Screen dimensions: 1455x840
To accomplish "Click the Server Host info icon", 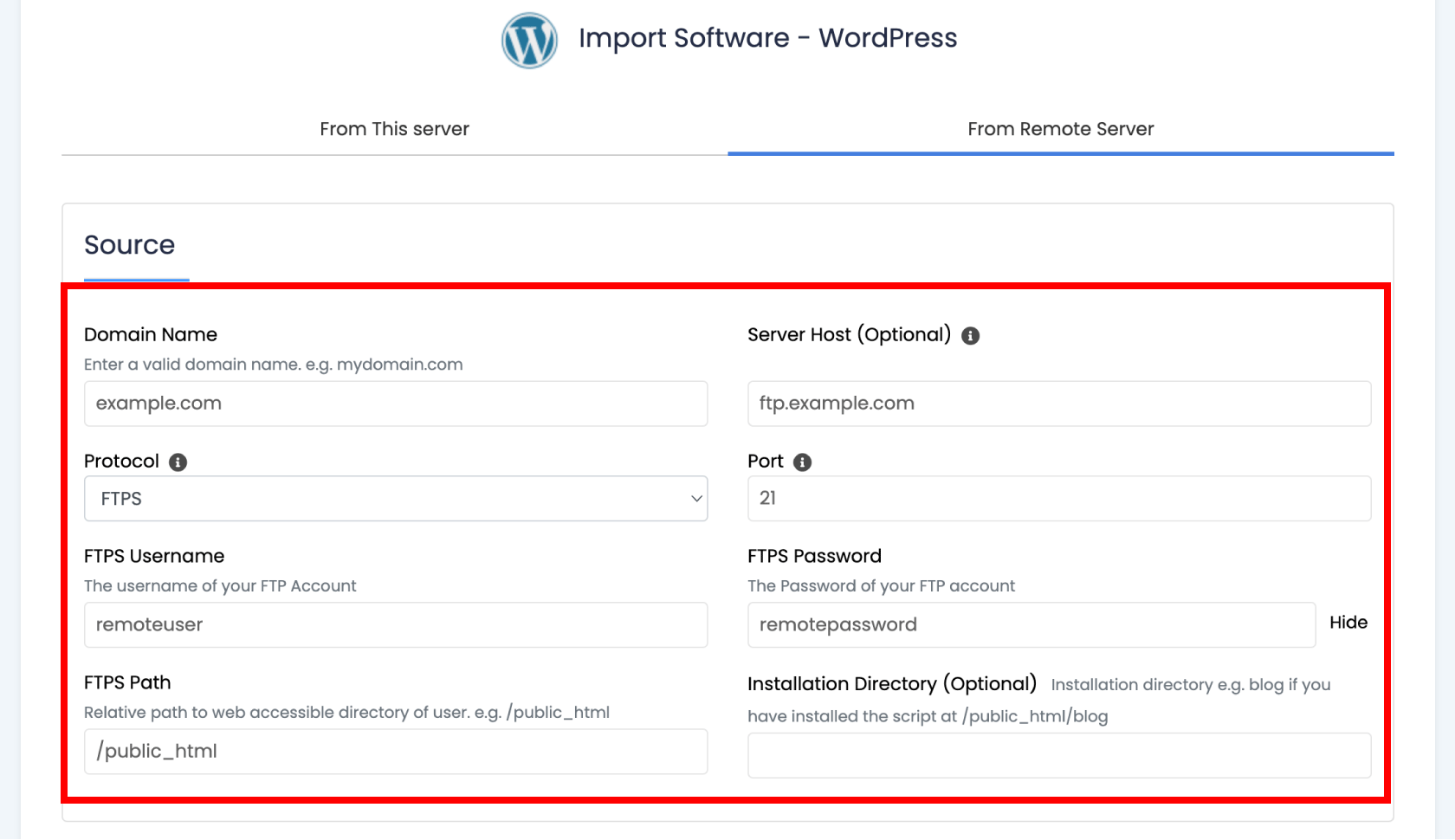I will coord(971,336).
